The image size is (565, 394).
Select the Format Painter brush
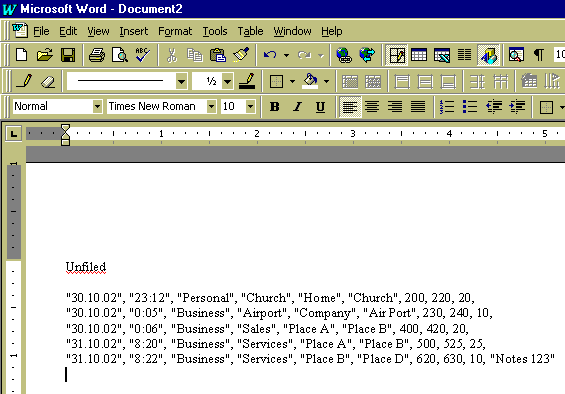tap(241, 55)
